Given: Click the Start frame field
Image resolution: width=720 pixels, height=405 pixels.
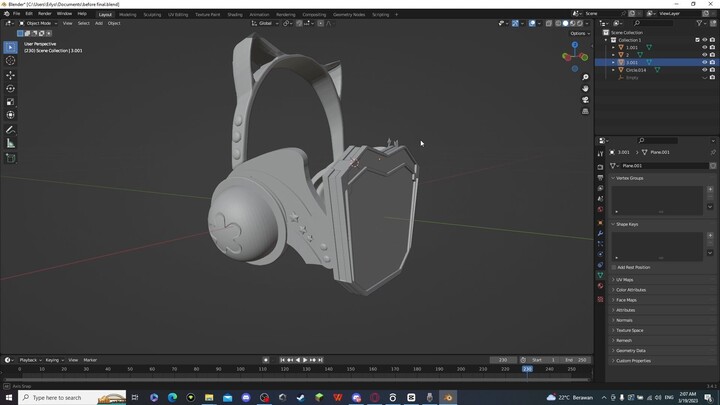Looking at the screenshot, I should coord(544,360).
